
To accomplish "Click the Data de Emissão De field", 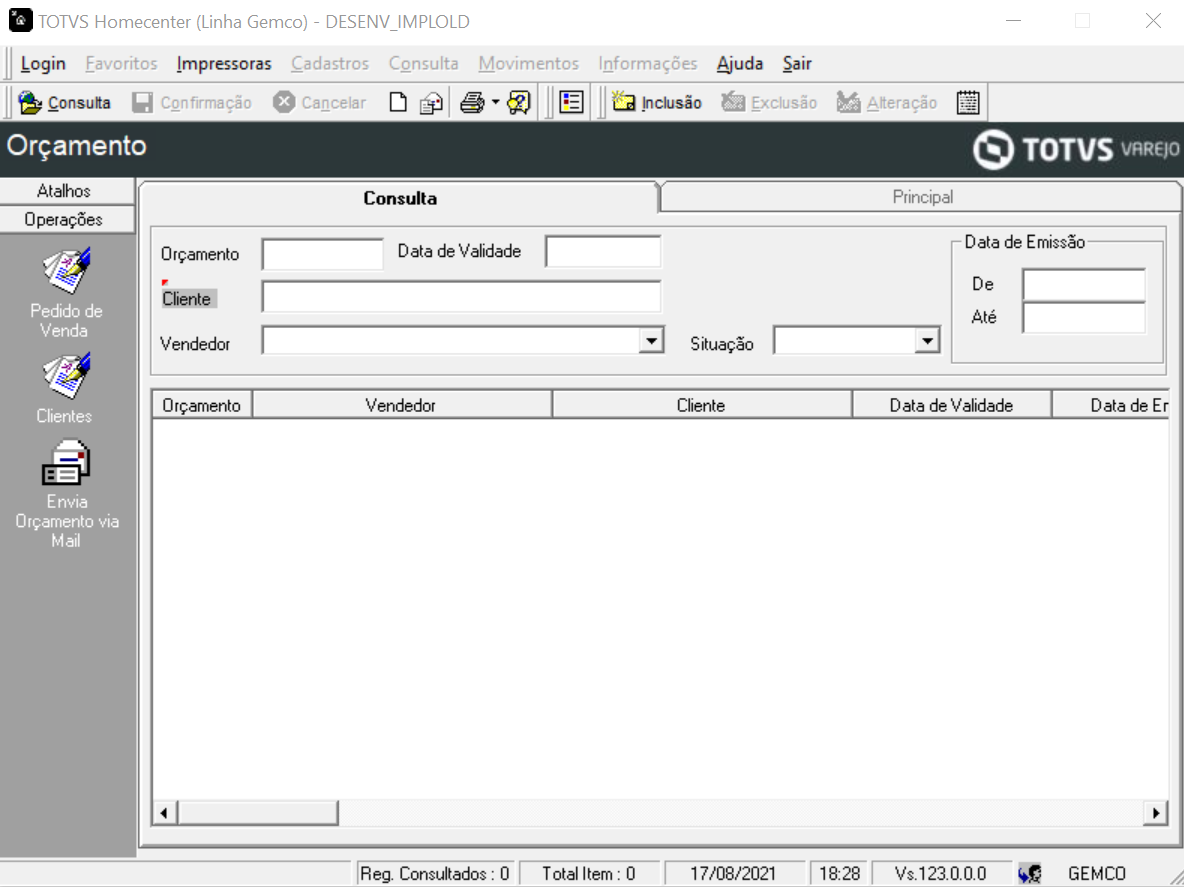I will tap(1084, 285).
